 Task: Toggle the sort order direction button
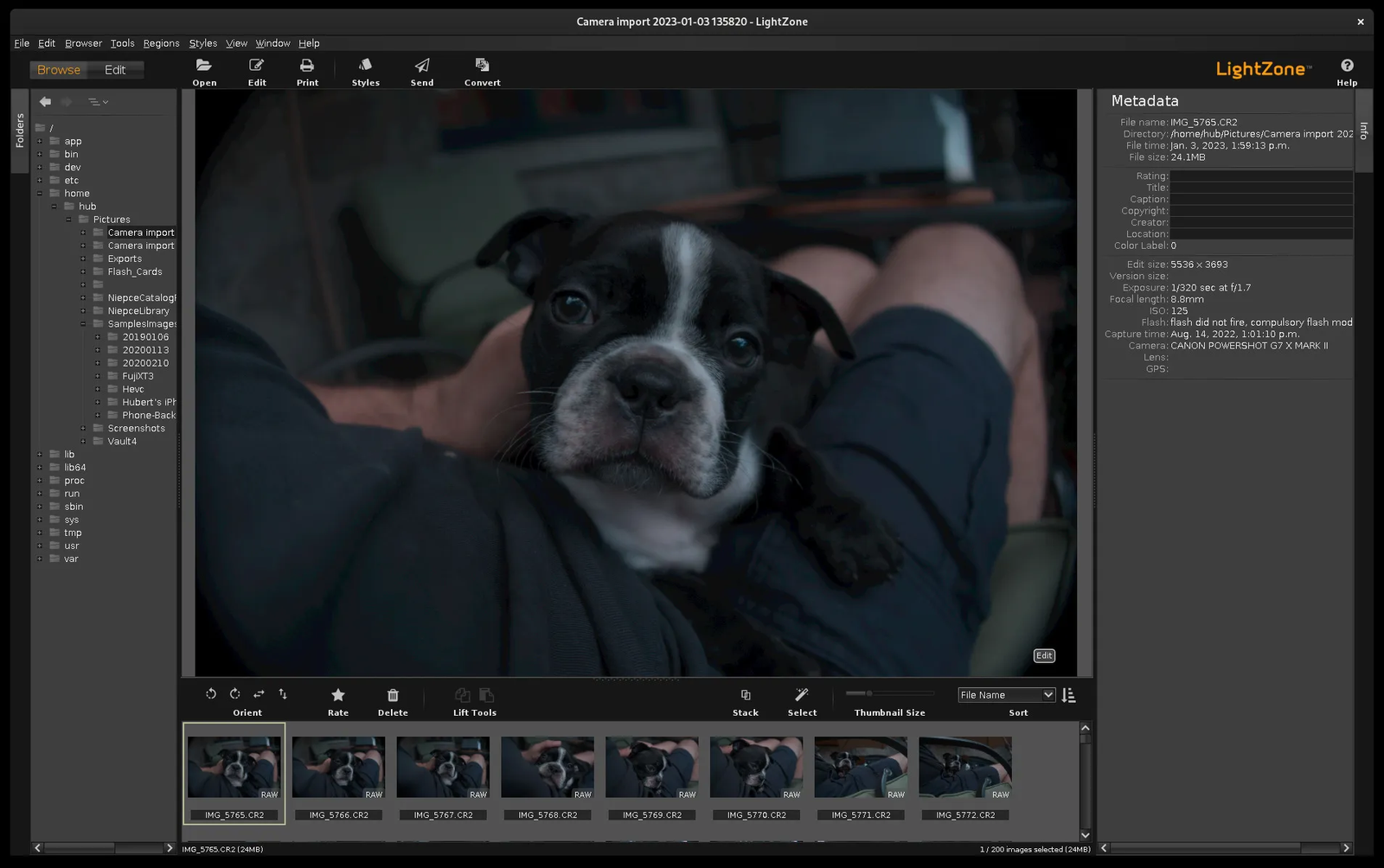(x=1069, y=695)
